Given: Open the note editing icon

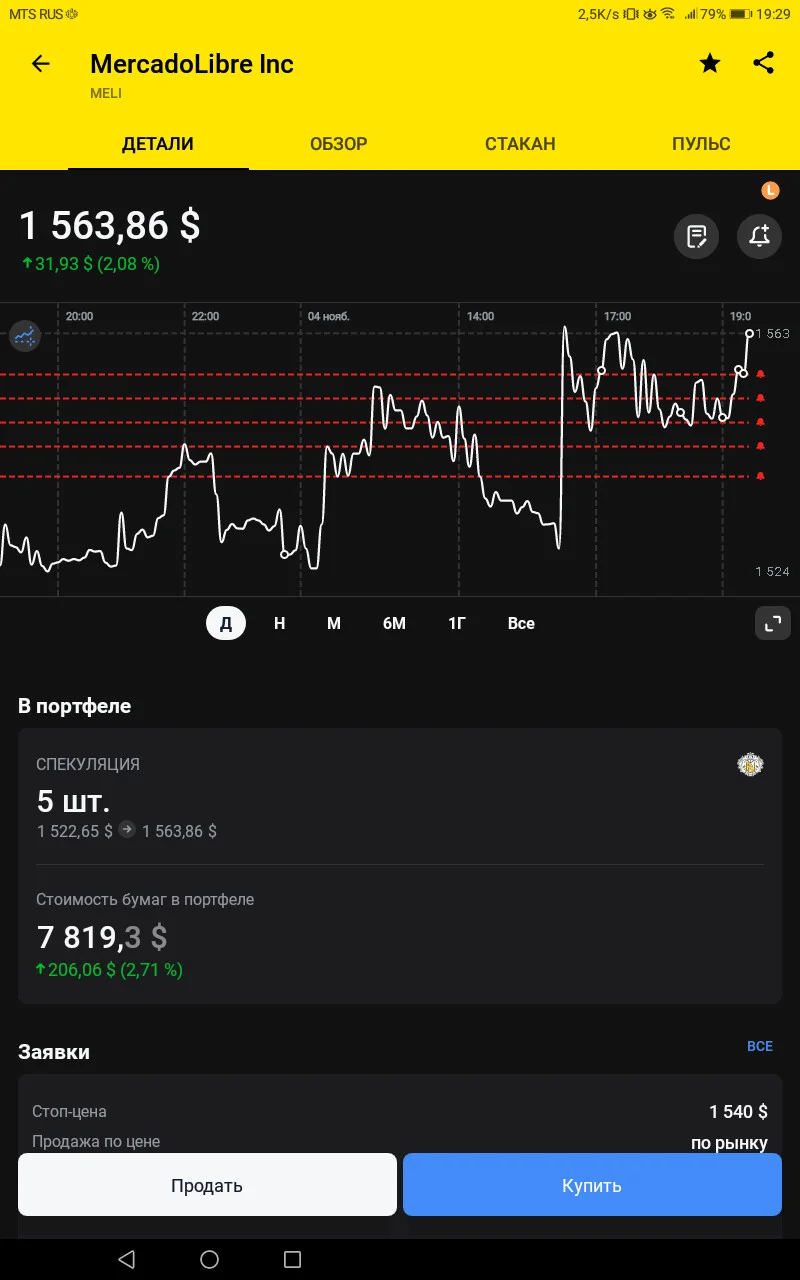Looking at the screenshot, I should point(696,237).
